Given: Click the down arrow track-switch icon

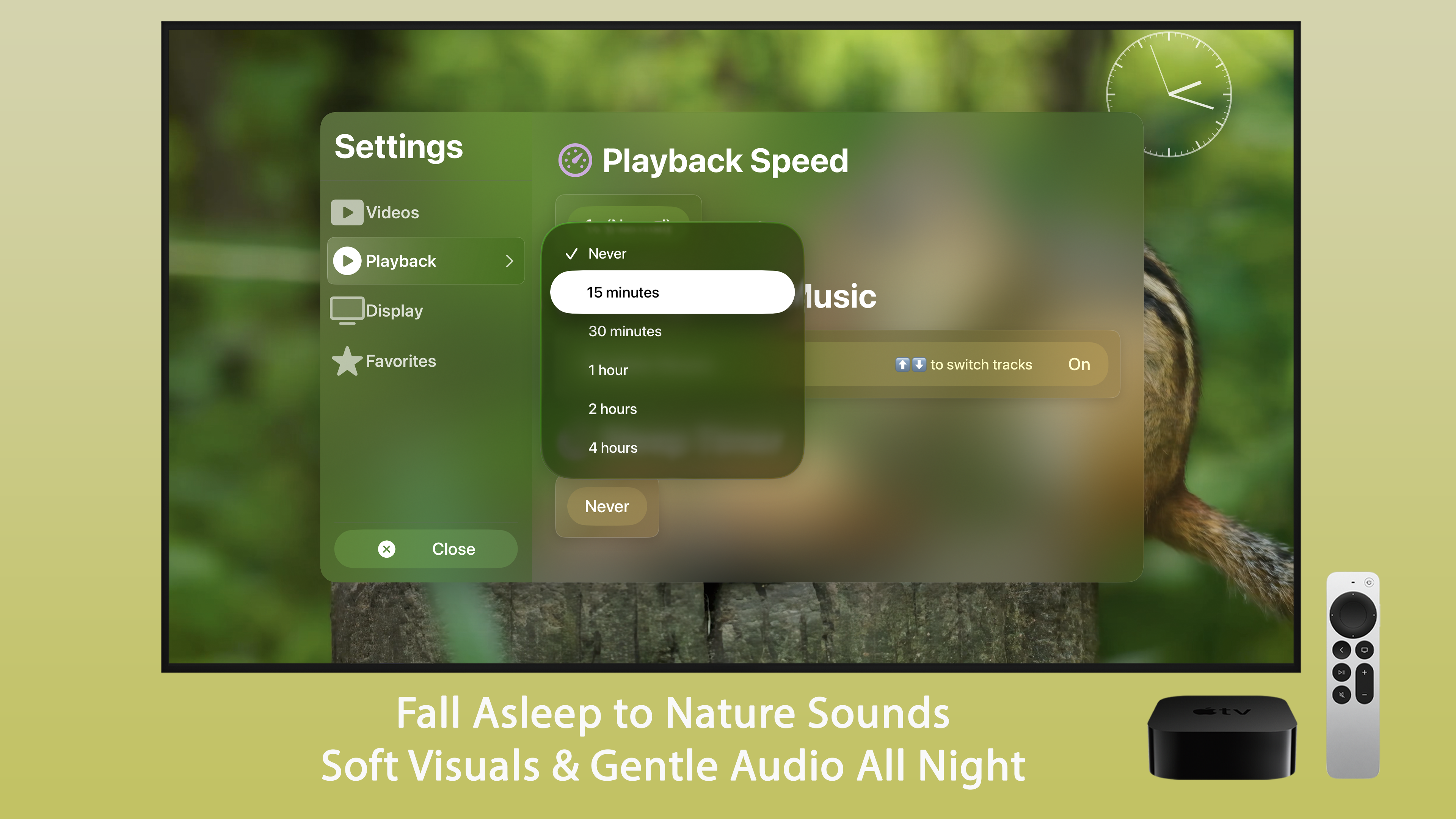Looking at the screenshot, I should 919,364.
